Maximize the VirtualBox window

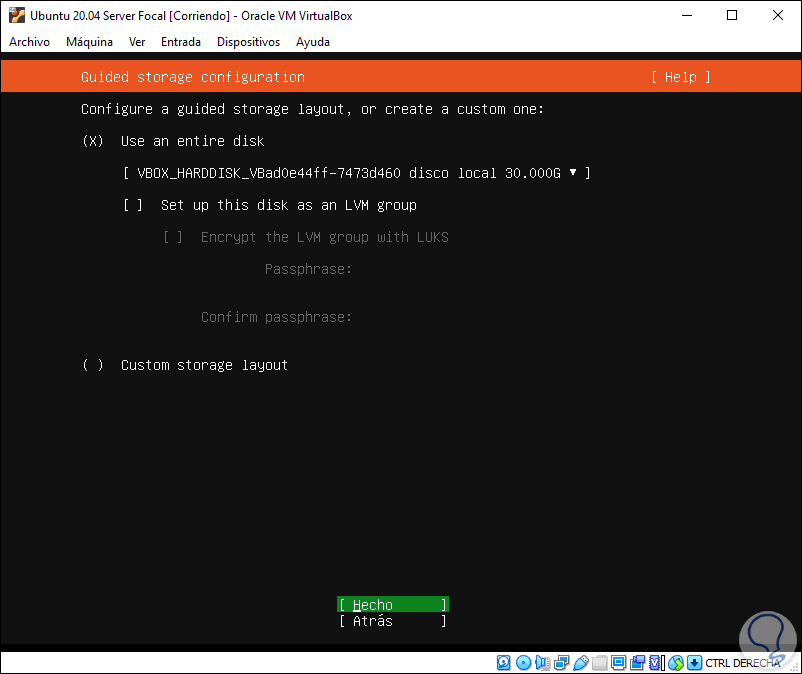click(x=732, y=15)
